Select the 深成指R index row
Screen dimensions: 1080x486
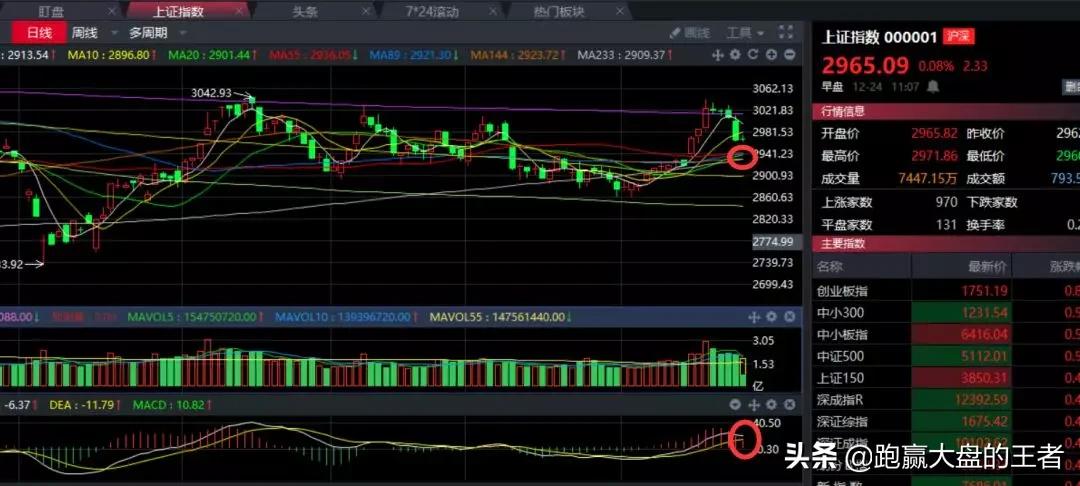pos(946,399)
